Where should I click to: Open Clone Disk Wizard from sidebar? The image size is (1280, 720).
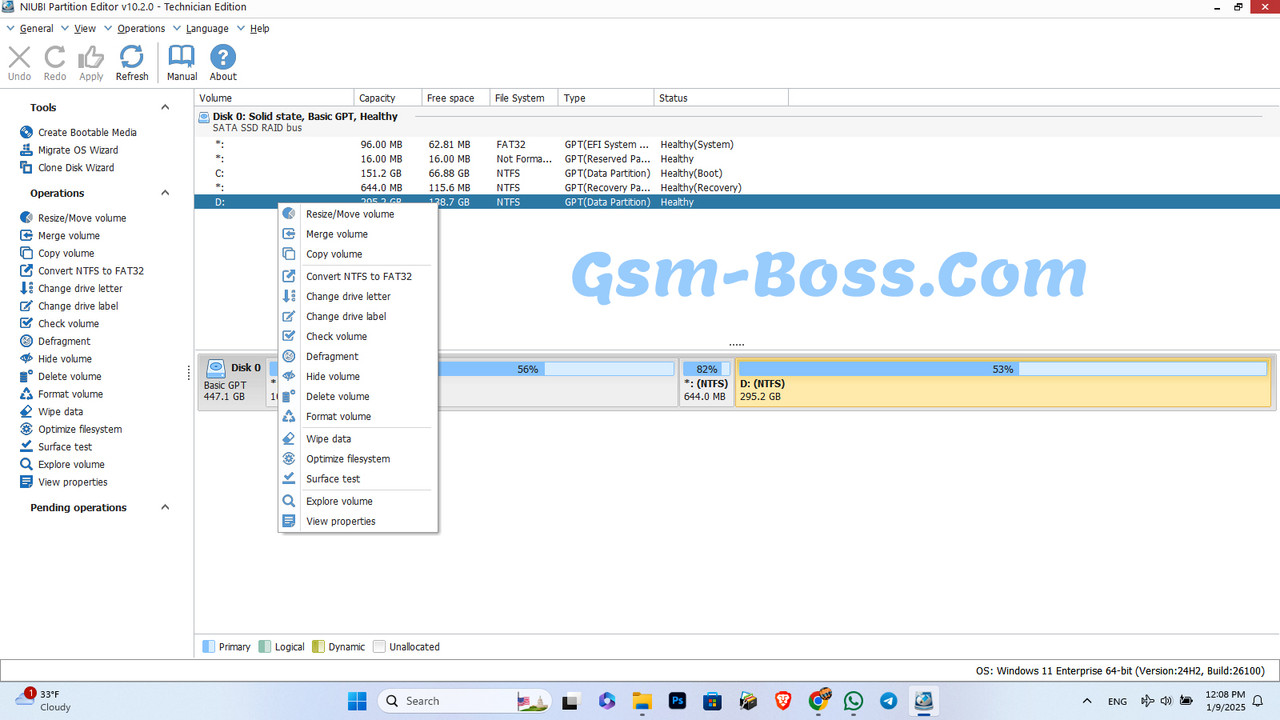(x=66, y=168)
